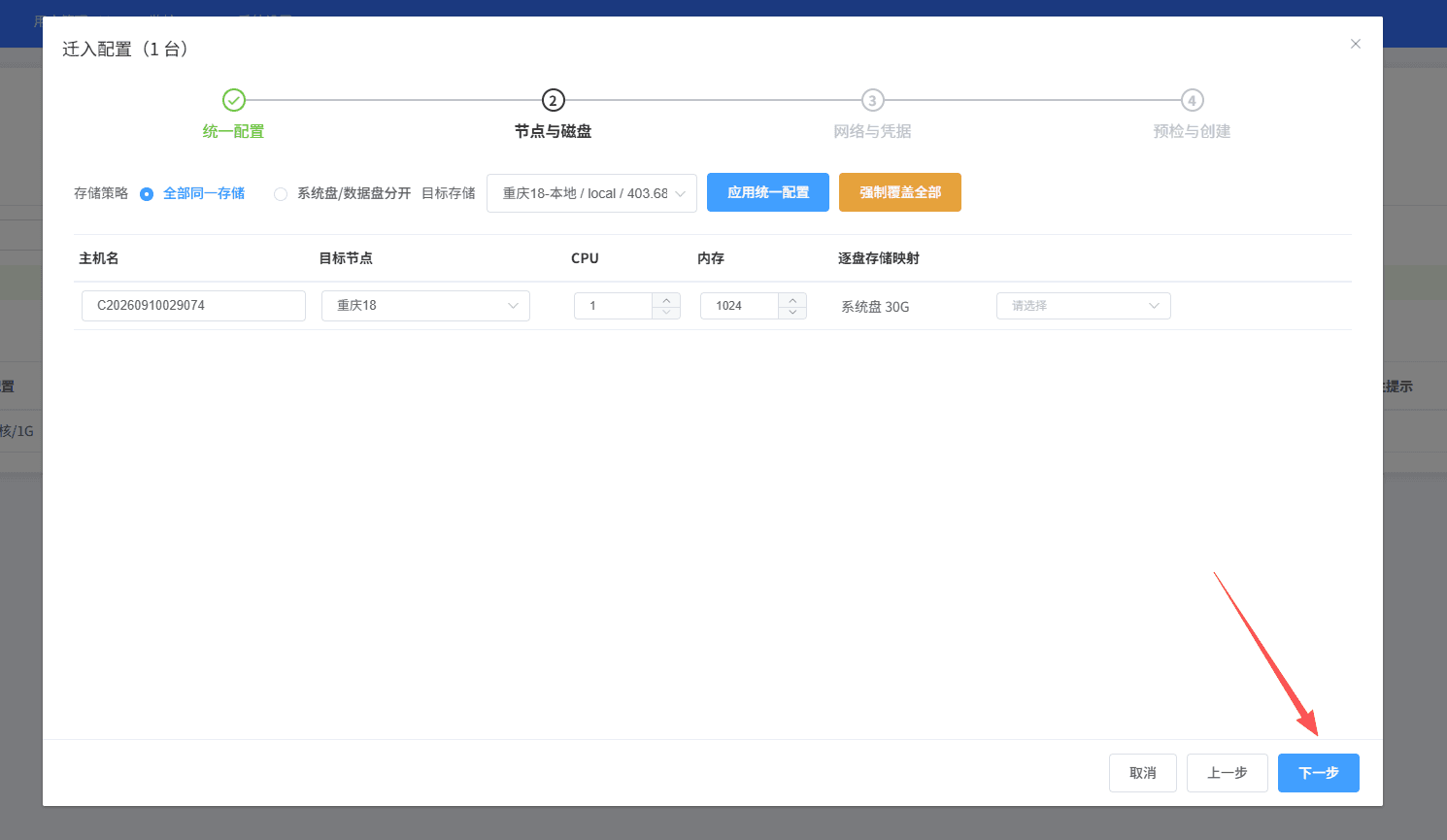The height and width of the screenshot is (840, 1447).
Task: Click the 取消 button
Action: (x=1143, y=773)
